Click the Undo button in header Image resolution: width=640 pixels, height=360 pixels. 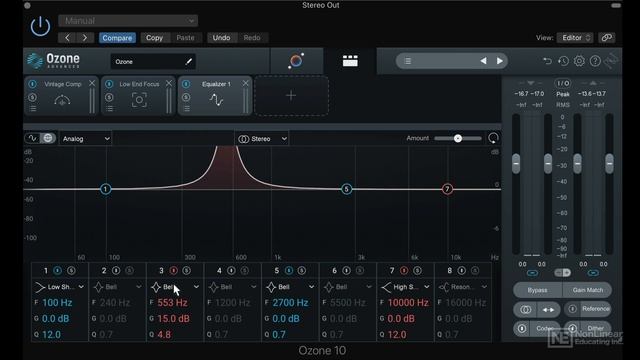coord(221,38)
